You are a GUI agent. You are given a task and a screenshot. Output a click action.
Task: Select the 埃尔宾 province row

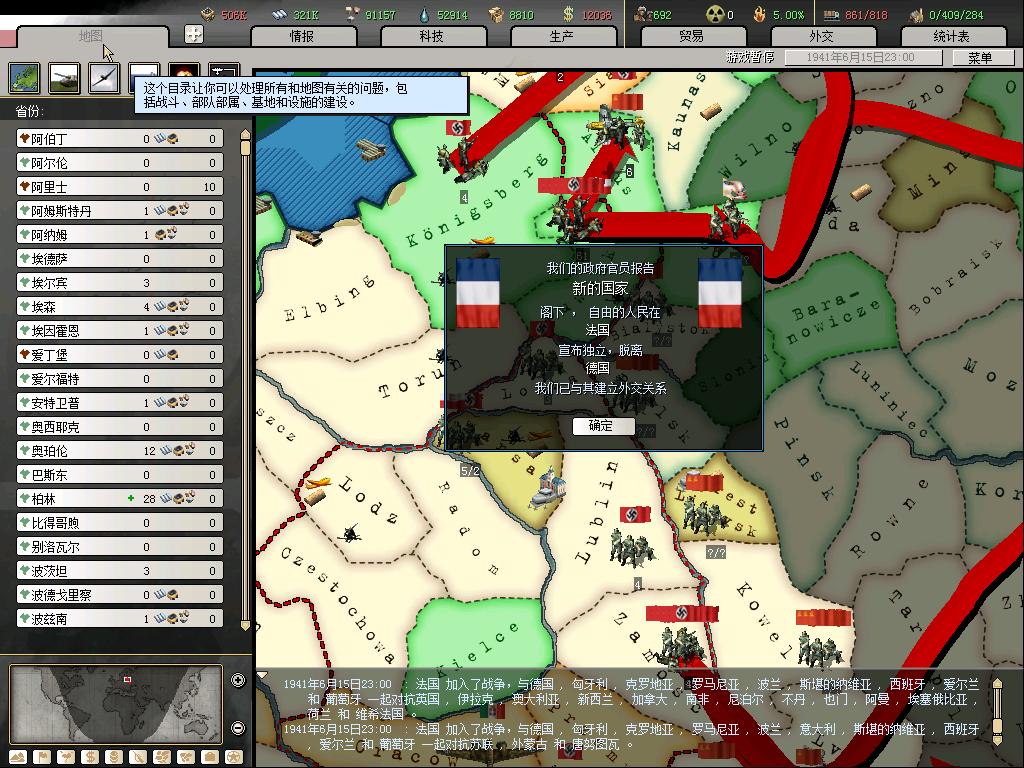pos(120,283)
